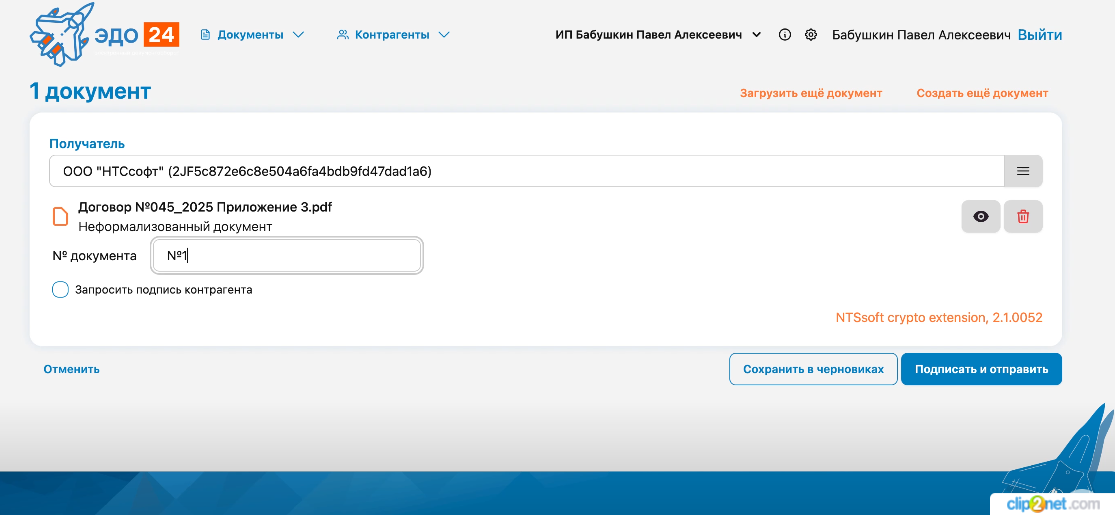The height and width of the screenshot is (515, 1115).
Task: Click Создать ещё документ link
Action: [x=982, y=93]
